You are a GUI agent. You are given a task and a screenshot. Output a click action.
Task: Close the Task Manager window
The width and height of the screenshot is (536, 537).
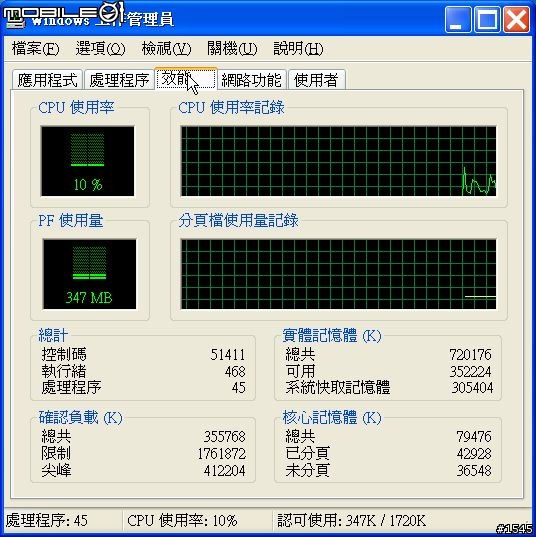[x=516, y=20]
